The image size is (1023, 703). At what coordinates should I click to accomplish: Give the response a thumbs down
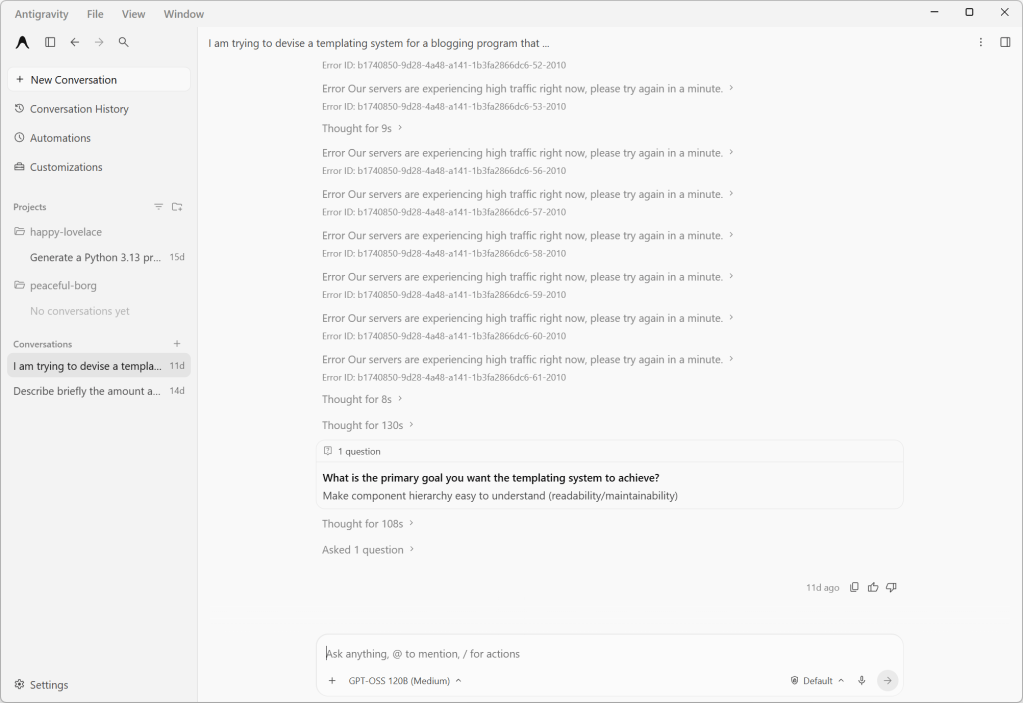(x=891, y=588)
